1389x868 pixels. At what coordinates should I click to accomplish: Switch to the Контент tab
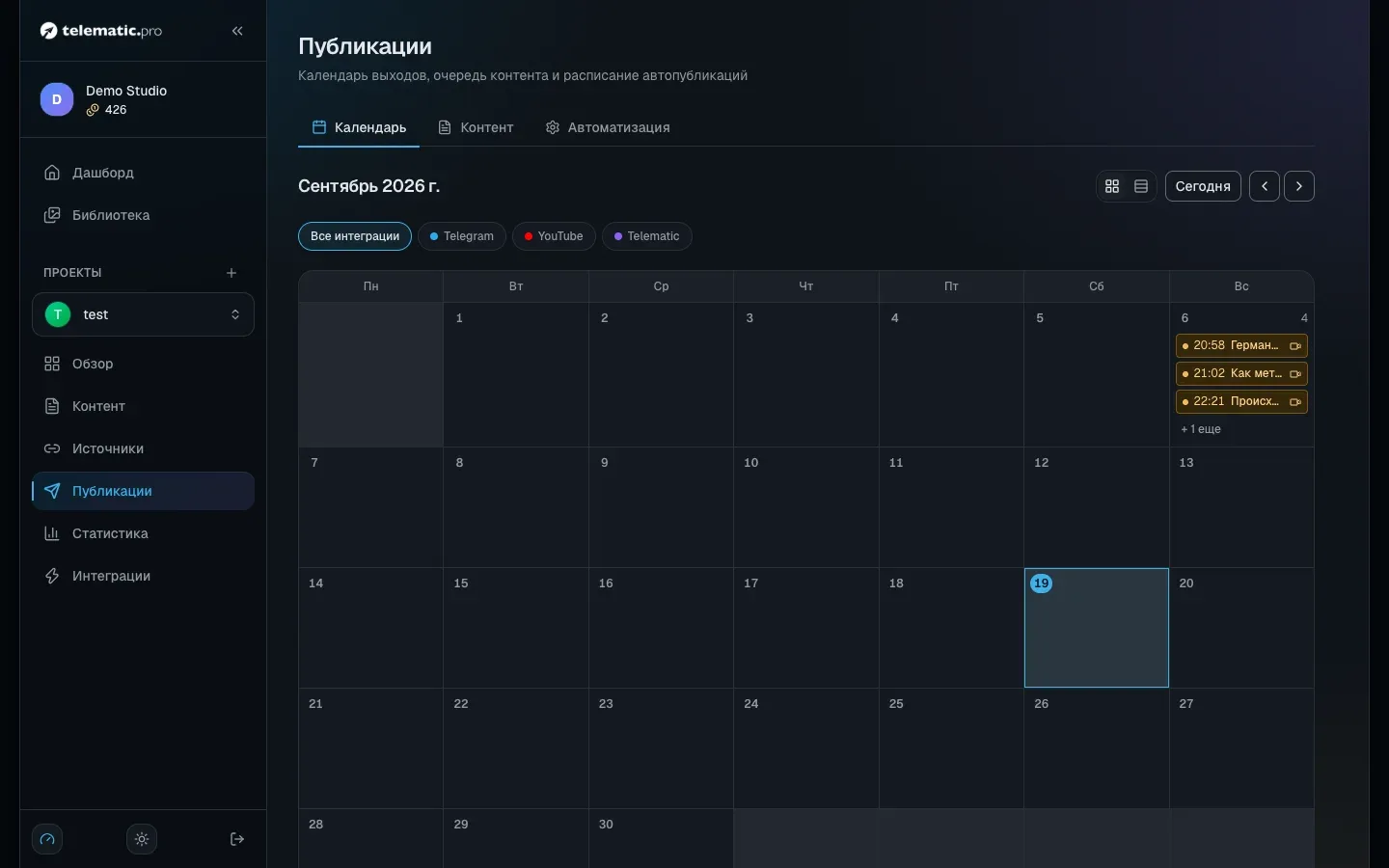476,127
